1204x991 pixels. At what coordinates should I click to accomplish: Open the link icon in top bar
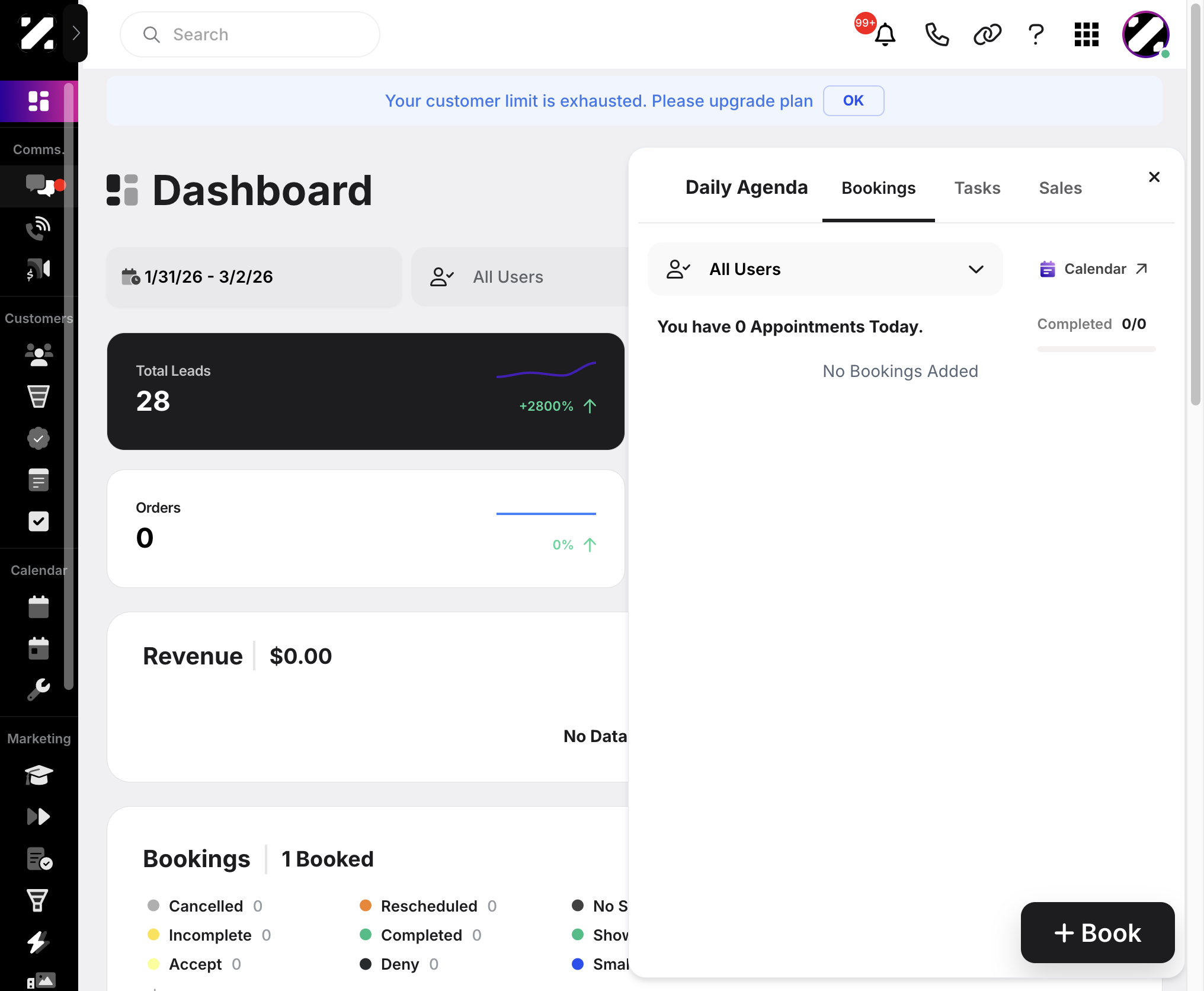(987, 34)
